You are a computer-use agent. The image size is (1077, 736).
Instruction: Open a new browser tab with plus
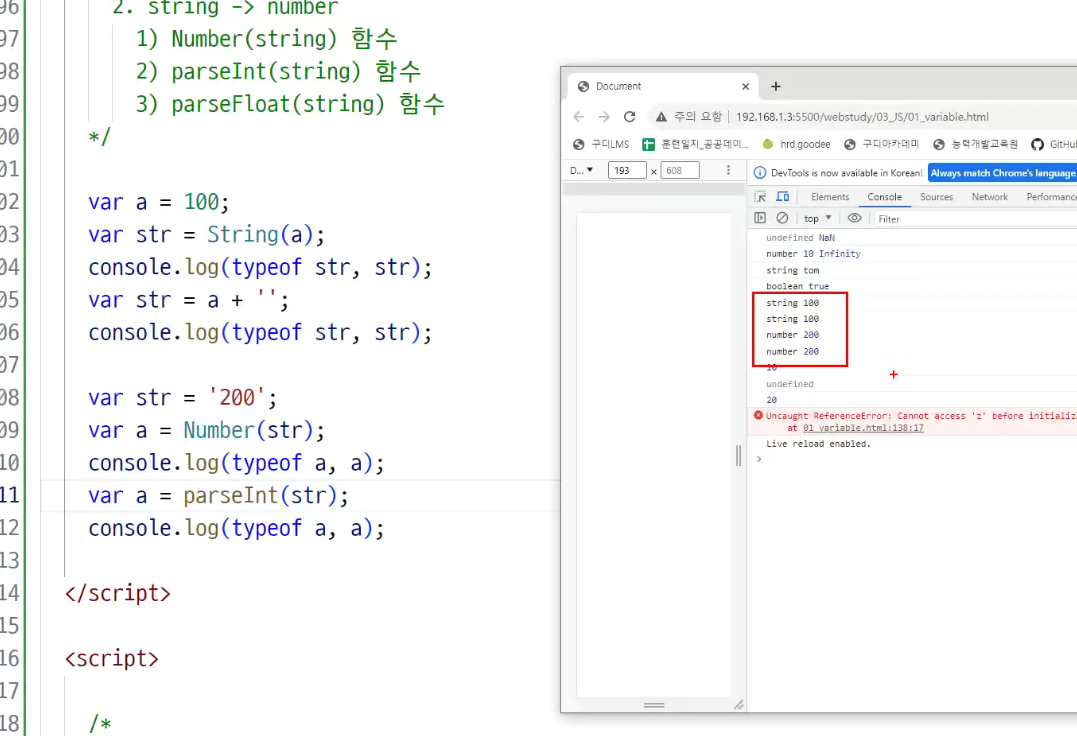point(775,87)
